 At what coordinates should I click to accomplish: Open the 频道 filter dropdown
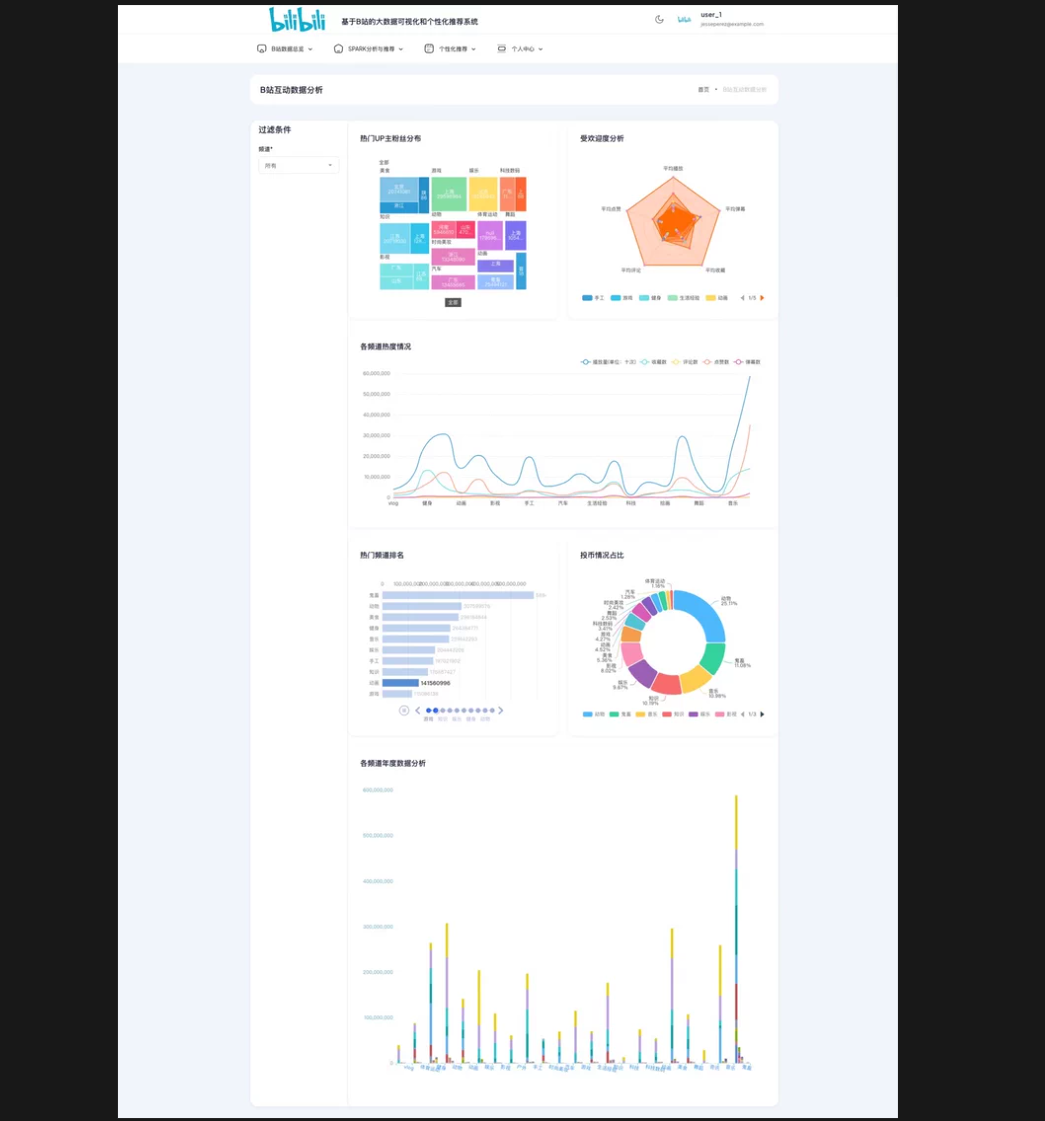[298, 165]
